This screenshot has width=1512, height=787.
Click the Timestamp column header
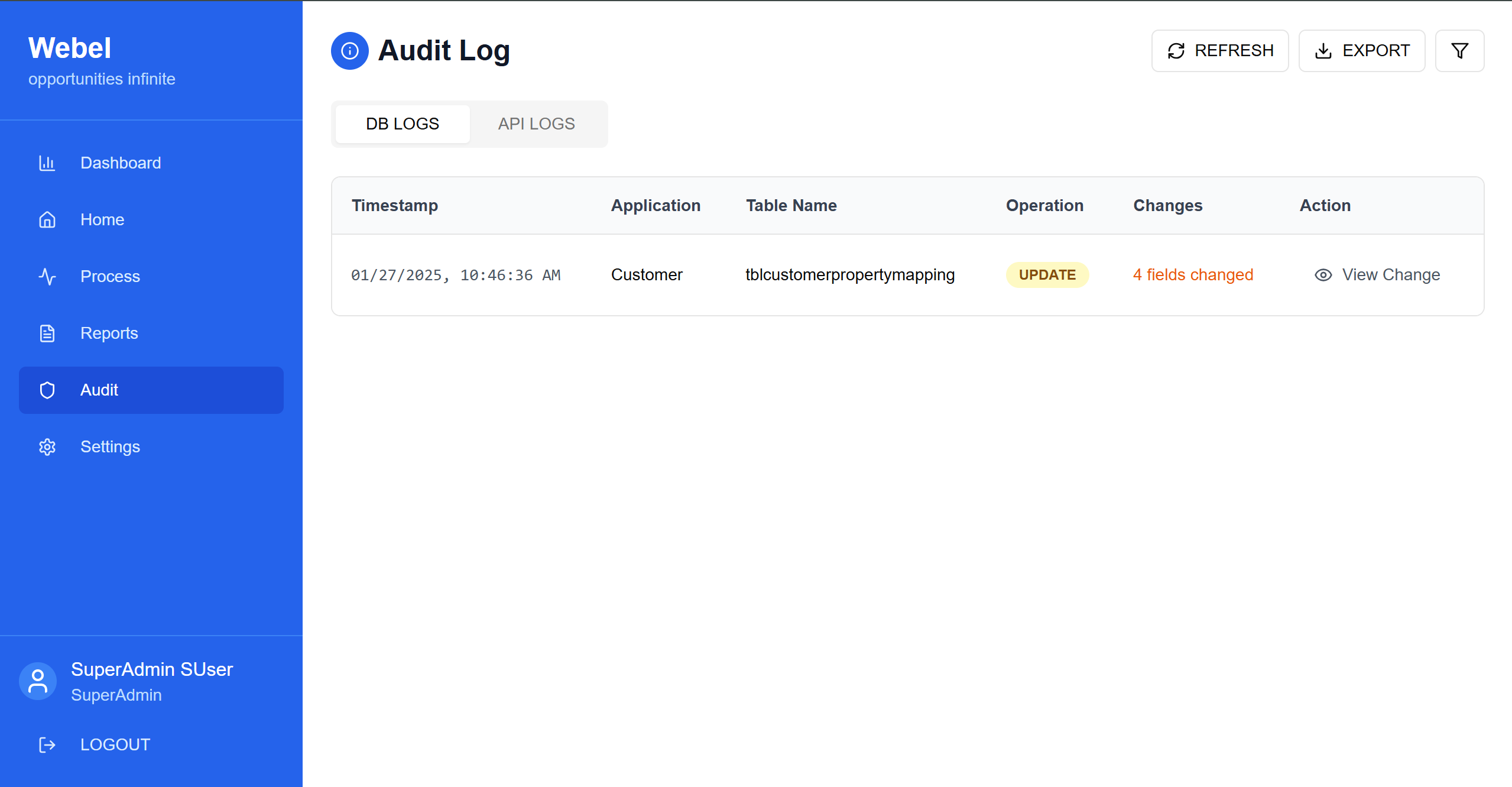tap(395, 206)
